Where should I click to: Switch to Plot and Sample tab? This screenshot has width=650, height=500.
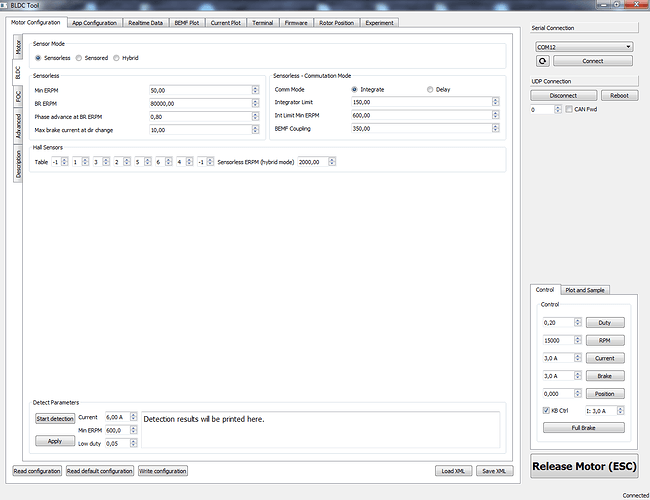[x=585, y=290]
